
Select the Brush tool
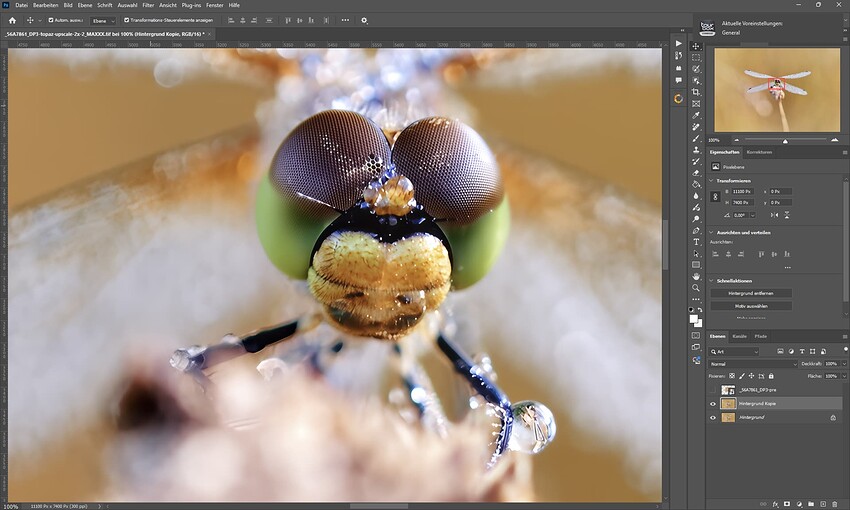[x=696, y=139]
